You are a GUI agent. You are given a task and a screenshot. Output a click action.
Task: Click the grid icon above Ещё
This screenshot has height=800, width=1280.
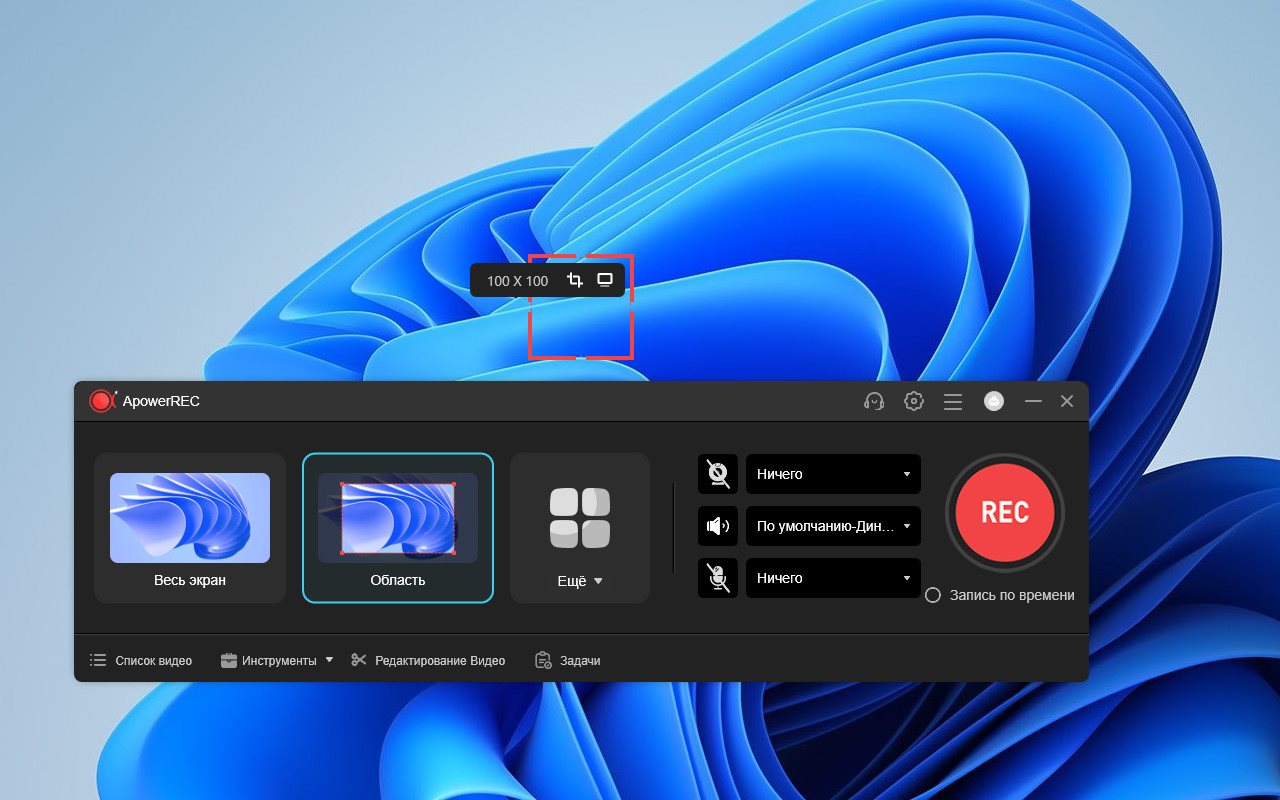tap(580, 517)
